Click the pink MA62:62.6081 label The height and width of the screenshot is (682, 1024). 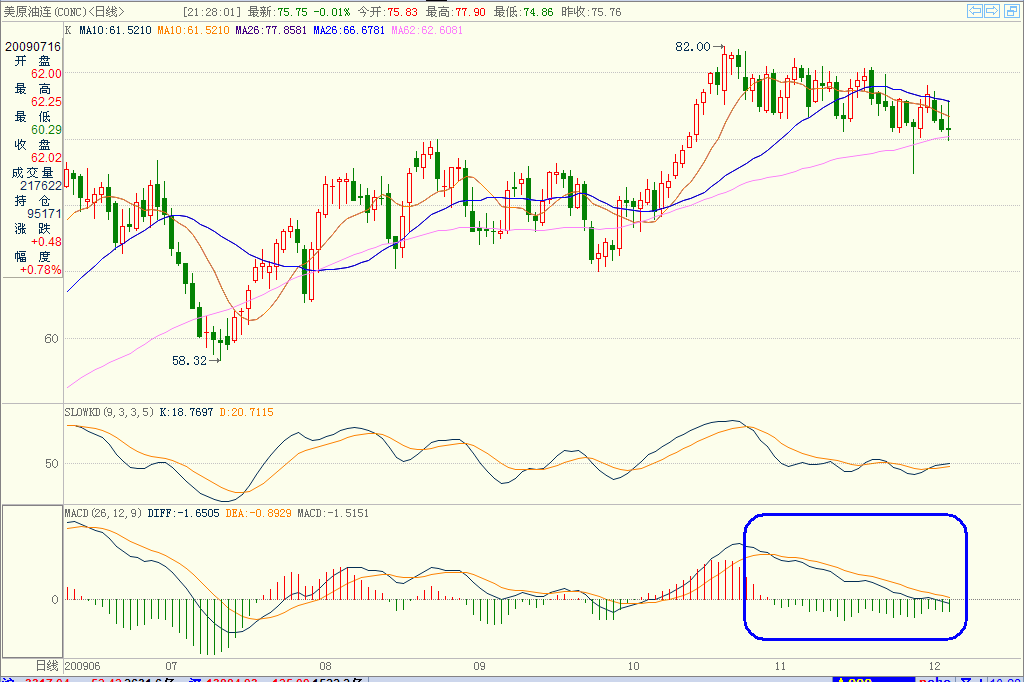point(427,30)
